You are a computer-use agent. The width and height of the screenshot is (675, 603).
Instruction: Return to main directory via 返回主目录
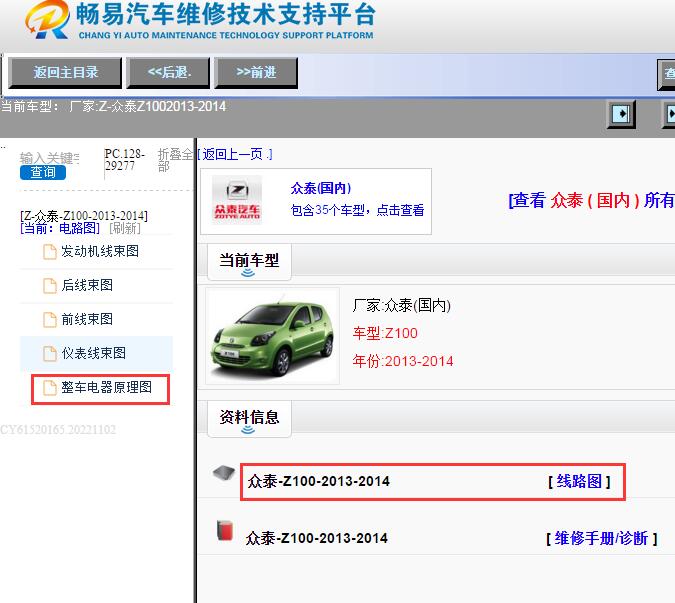(65, 73)
